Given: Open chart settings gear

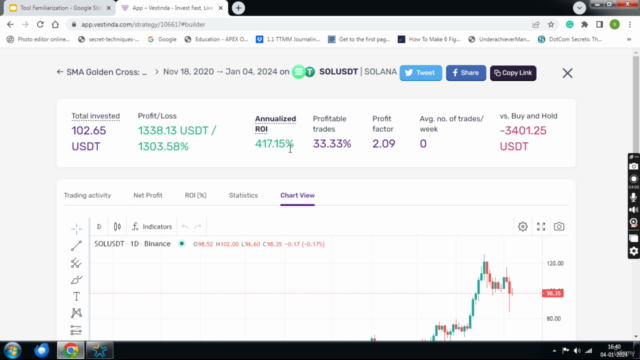Looking at the screenshot, I should [x=523, y=227].
